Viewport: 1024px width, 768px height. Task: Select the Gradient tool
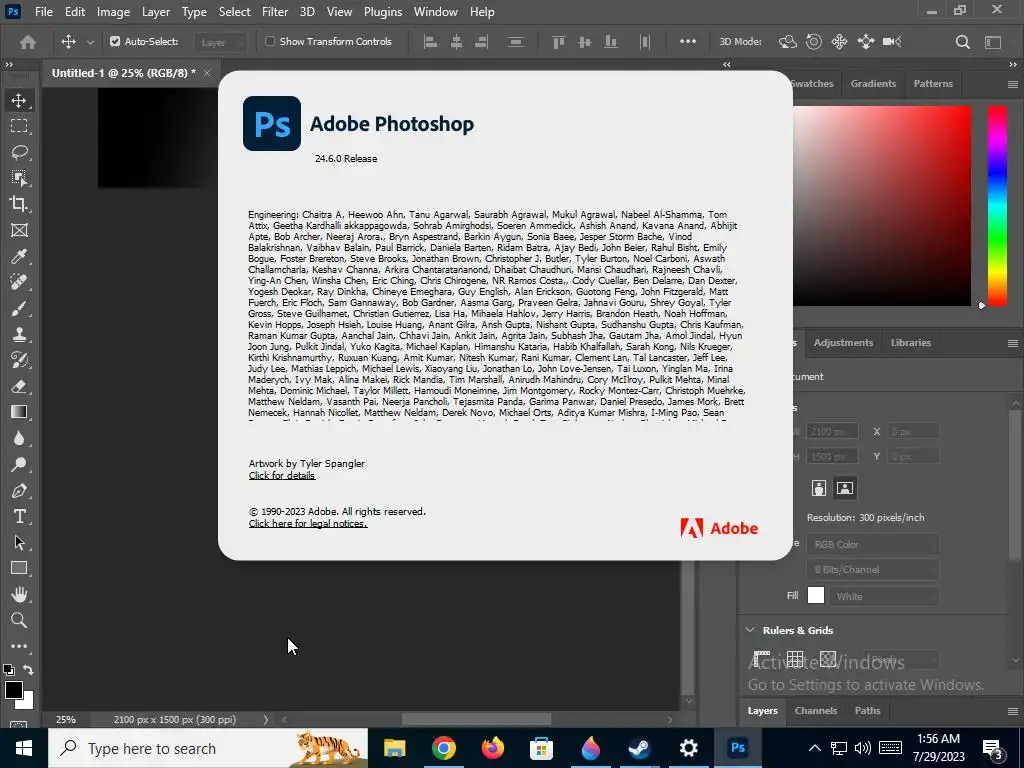(19, 412)
